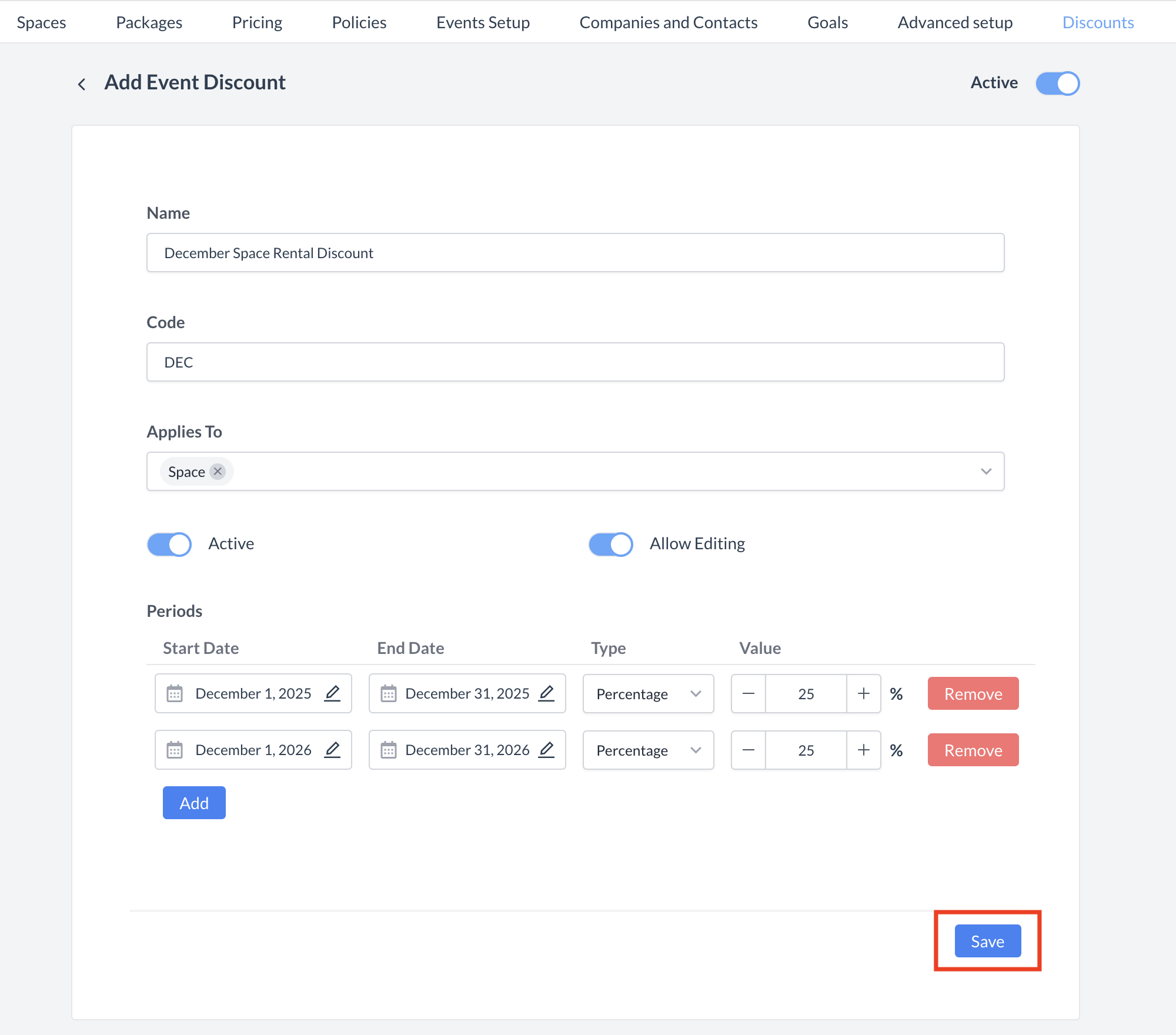Turn off the Allow Editing toggle

[x=610, y=544]
